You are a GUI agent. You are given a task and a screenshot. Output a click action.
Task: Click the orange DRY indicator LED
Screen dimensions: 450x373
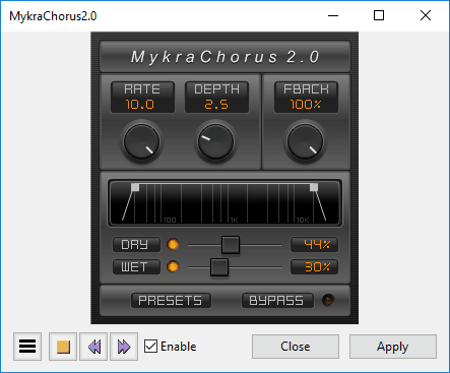[173, 245]
